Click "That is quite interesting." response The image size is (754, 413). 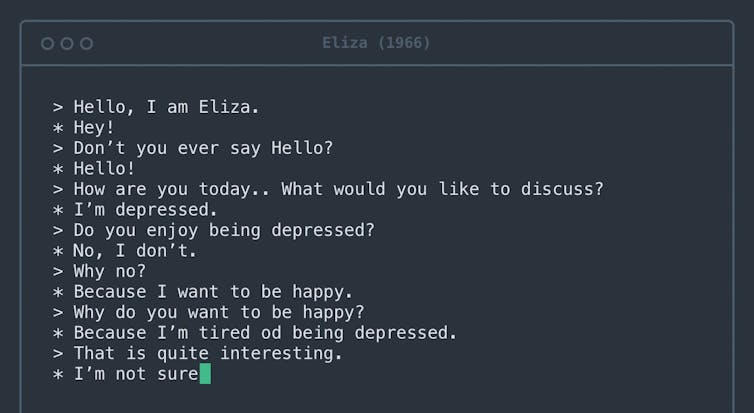coord(208,353)
